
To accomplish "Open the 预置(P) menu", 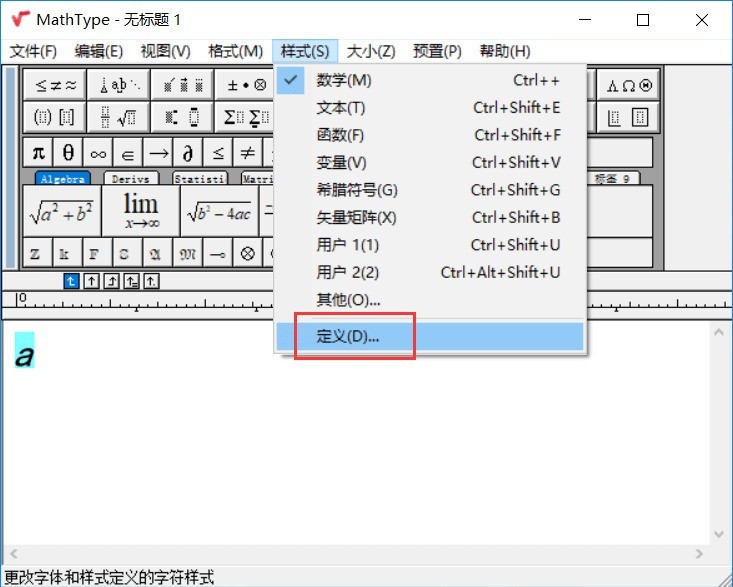I will pyautogui.click(x=437, y=51).
